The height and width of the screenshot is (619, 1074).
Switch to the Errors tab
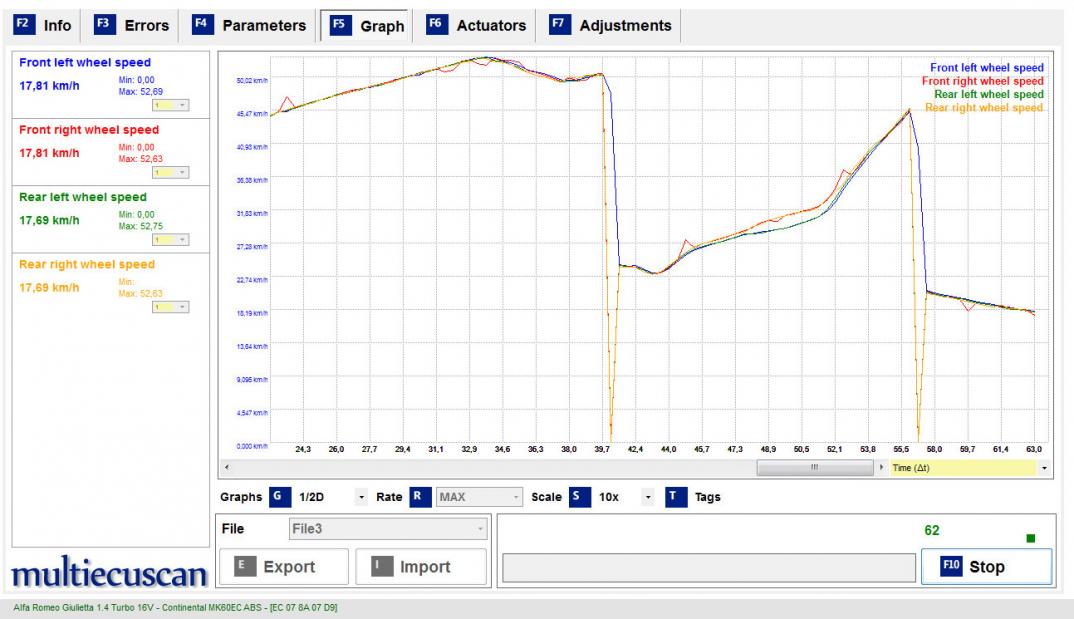[x=132, y=25]
